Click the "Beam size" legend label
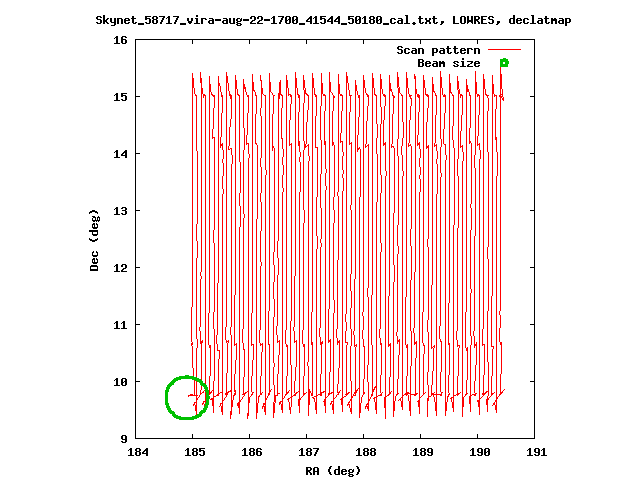The width and height of the screenshot is (640, 480). pyautogui.click(x=449, y=63)
